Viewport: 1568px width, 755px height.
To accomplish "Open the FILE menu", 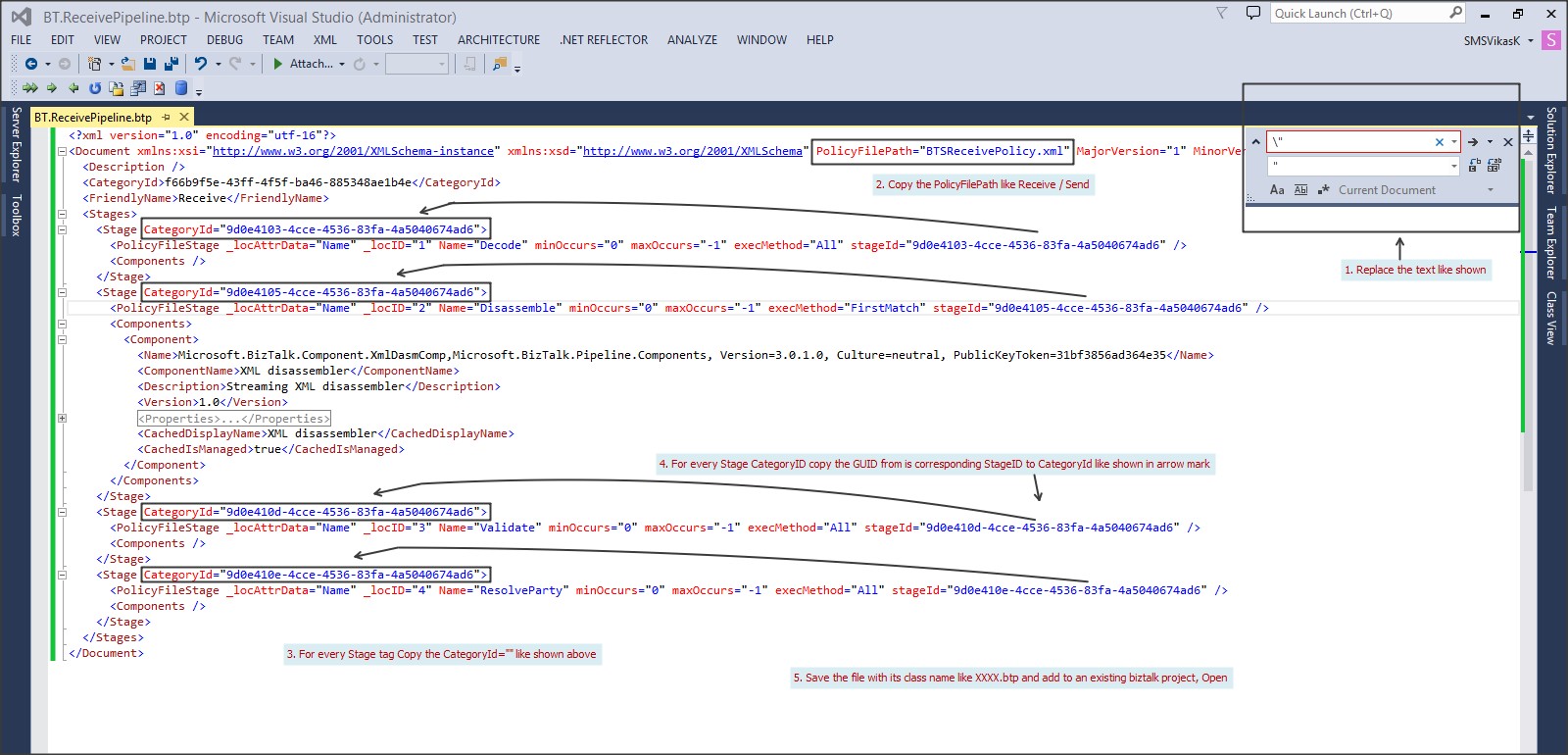I will [21, 40].
